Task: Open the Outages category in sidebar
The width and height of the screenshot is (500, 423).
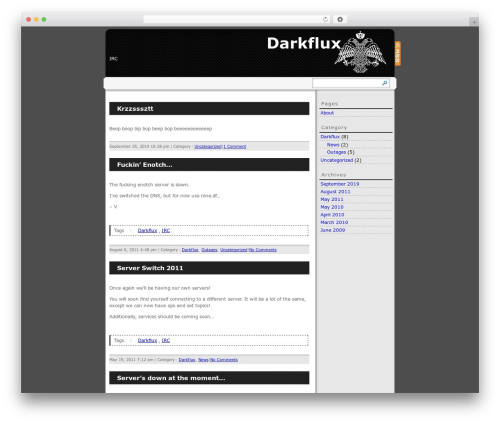Action: tap(336, 152)
